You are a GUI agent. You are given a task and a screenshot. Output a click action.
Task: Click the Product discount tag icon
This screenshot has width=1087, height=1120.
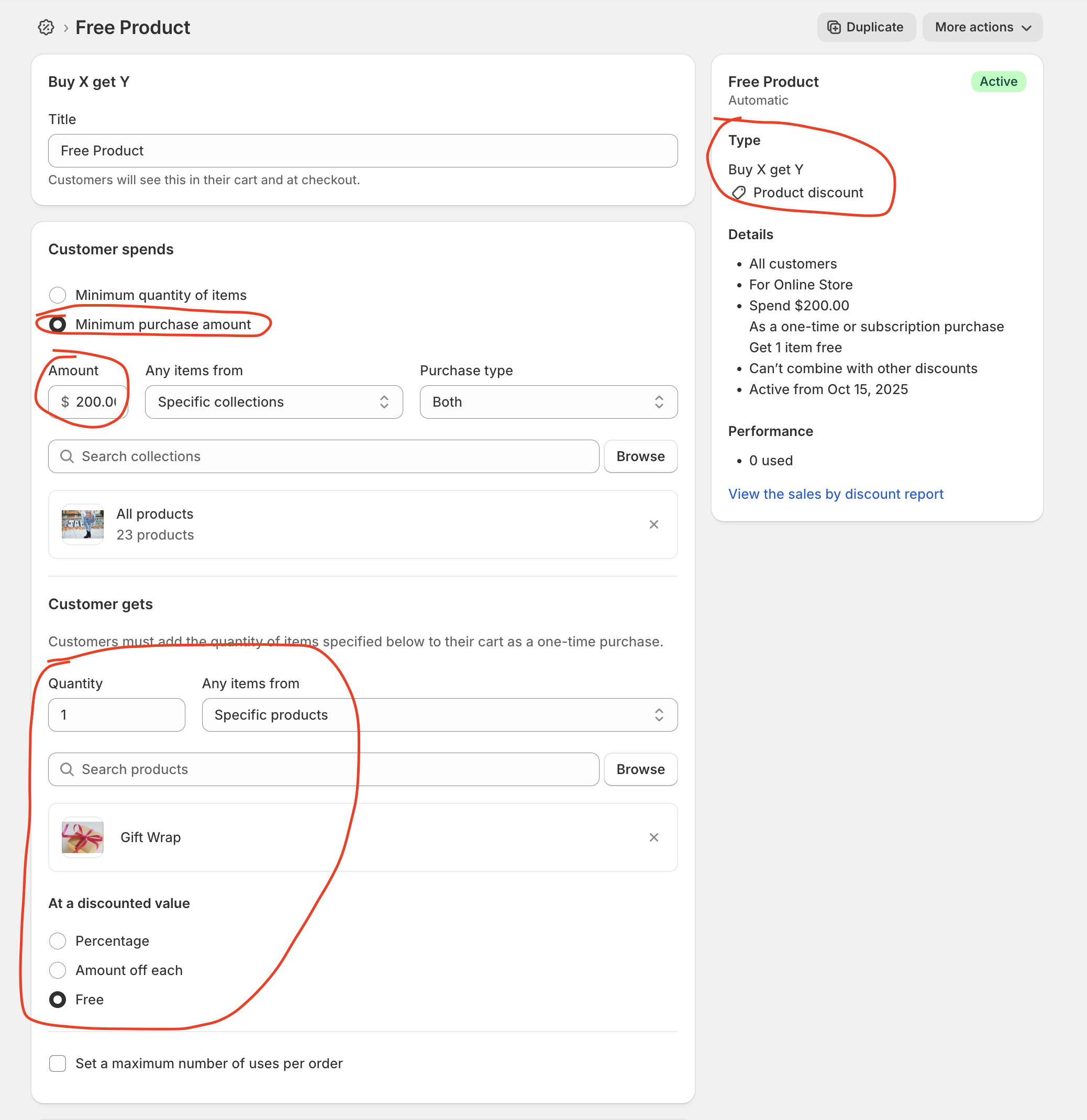click(x=739, y=193)
